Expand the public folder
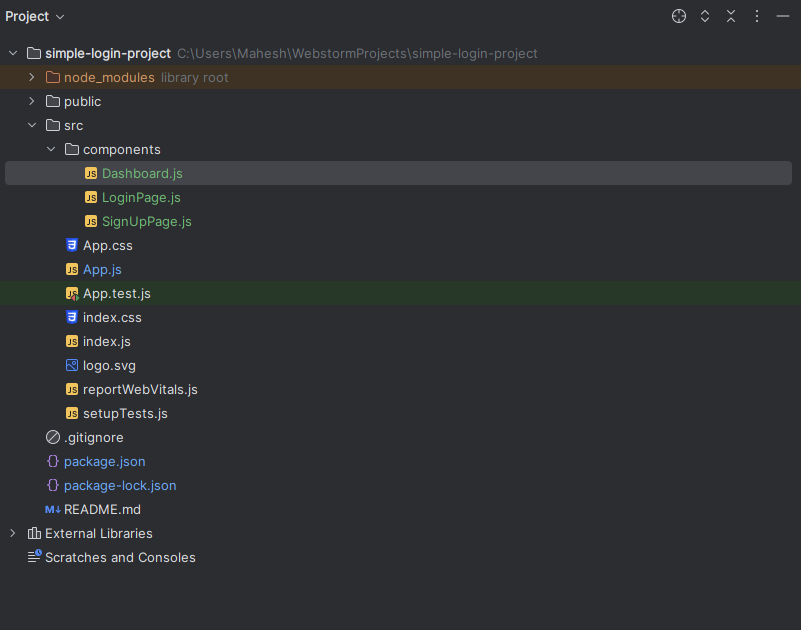This screenshot has height=630, width=801. click(32, 101)
